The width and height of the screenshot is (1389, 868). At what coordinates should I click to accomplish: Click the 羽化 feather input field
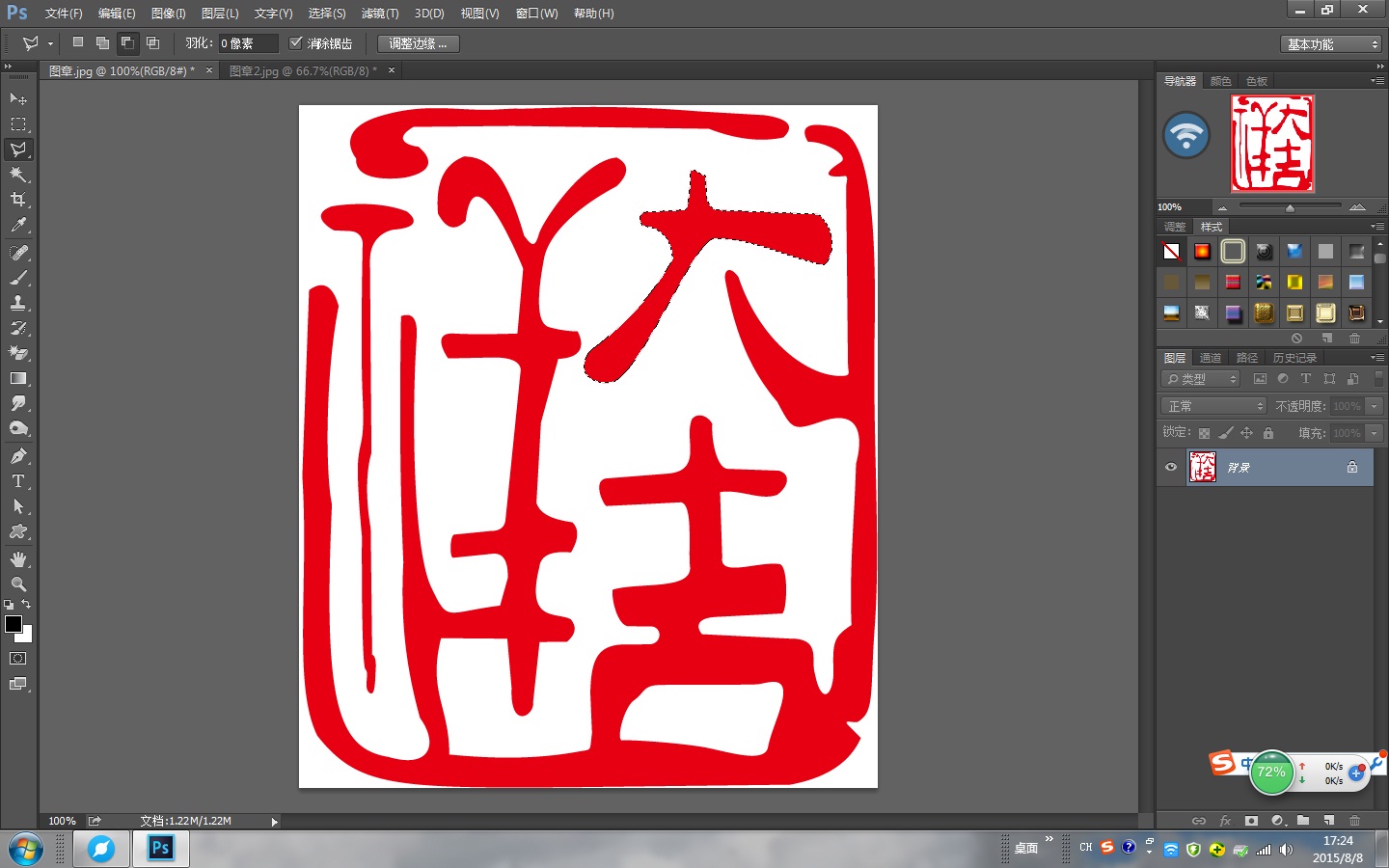click(248, 43)
